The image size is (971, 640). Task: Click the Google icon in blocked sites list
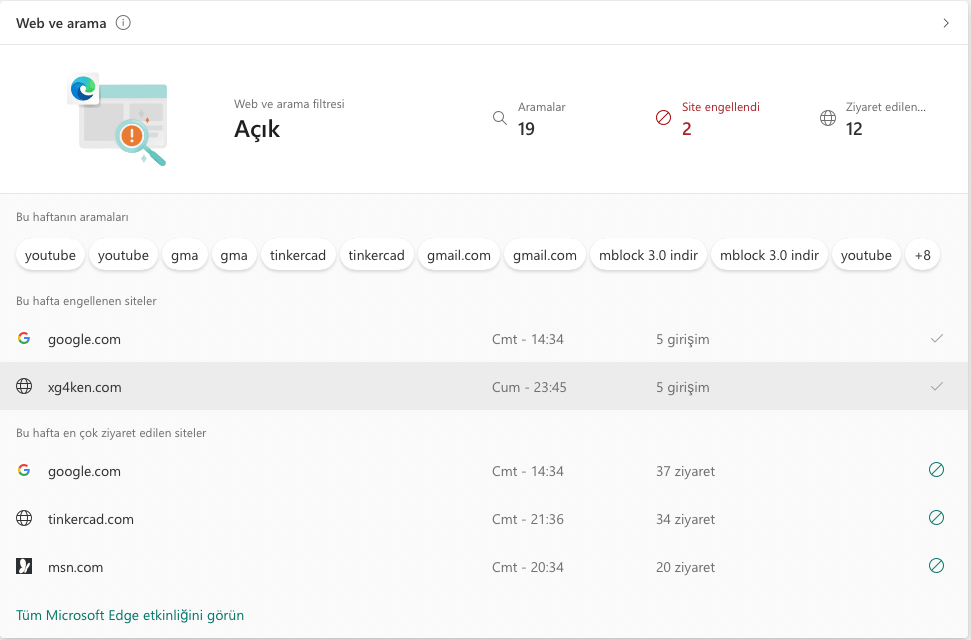pyautogui.click(x=24, y=339)
